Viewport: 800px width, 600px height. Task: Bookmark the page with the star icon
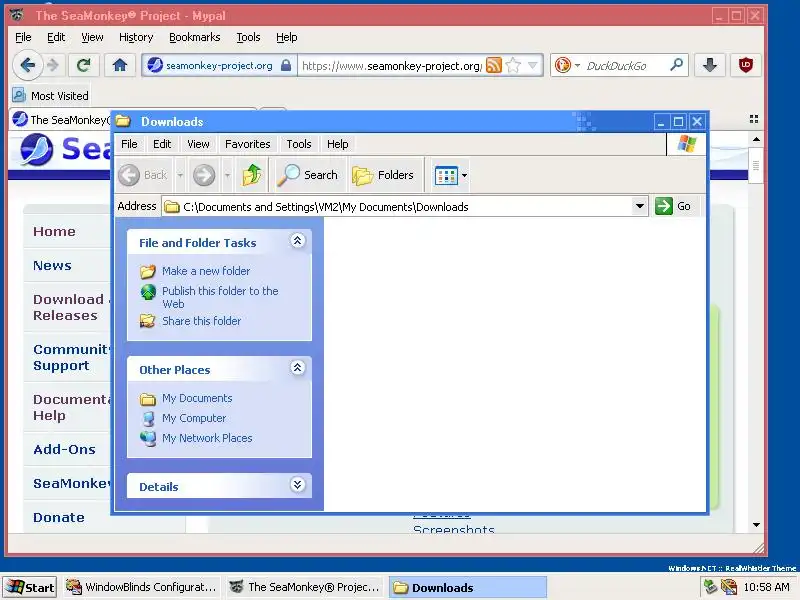tap(514, 65)
